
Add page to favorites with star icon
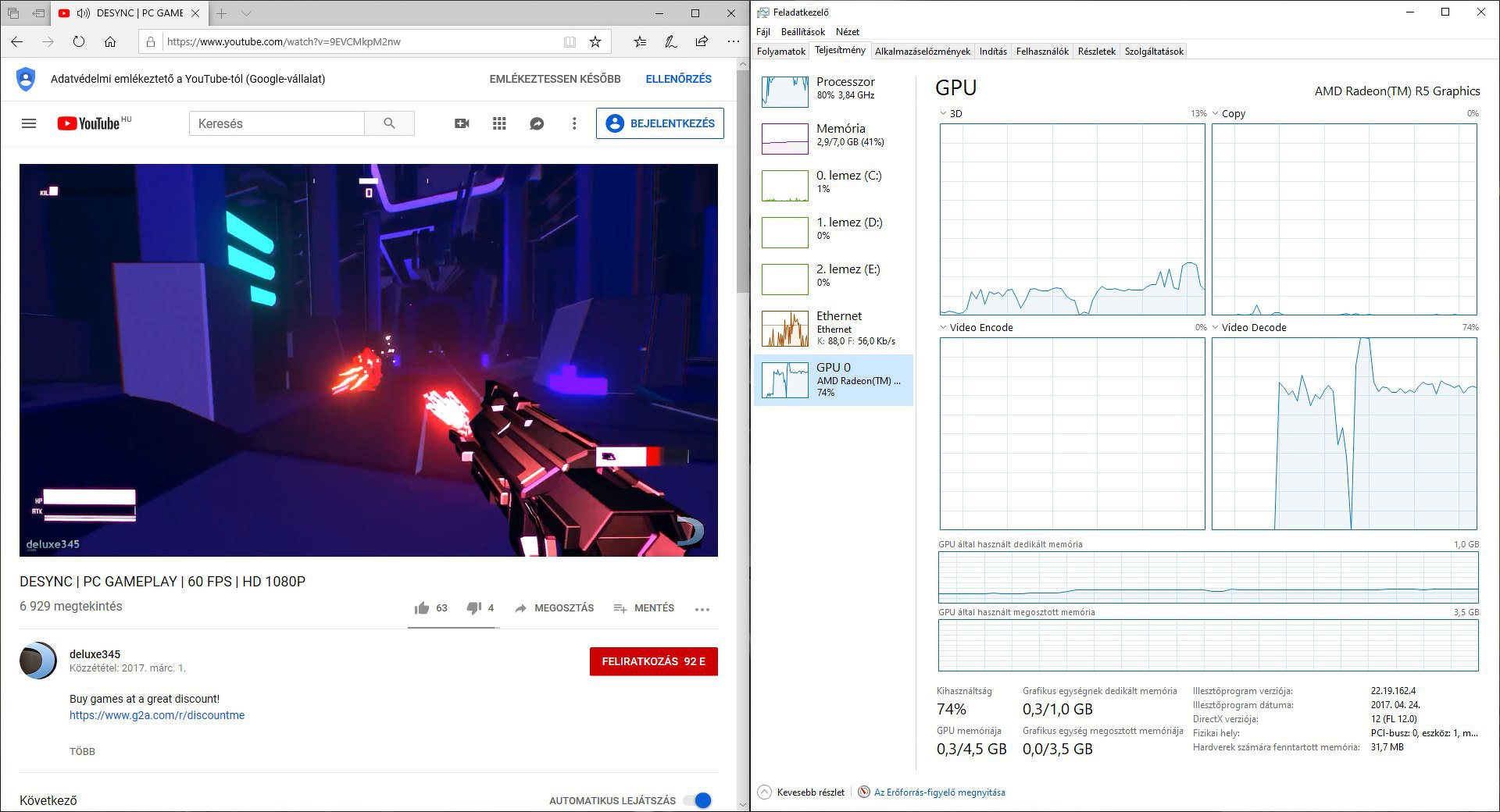pyautogui.click(x=595, y=42)
